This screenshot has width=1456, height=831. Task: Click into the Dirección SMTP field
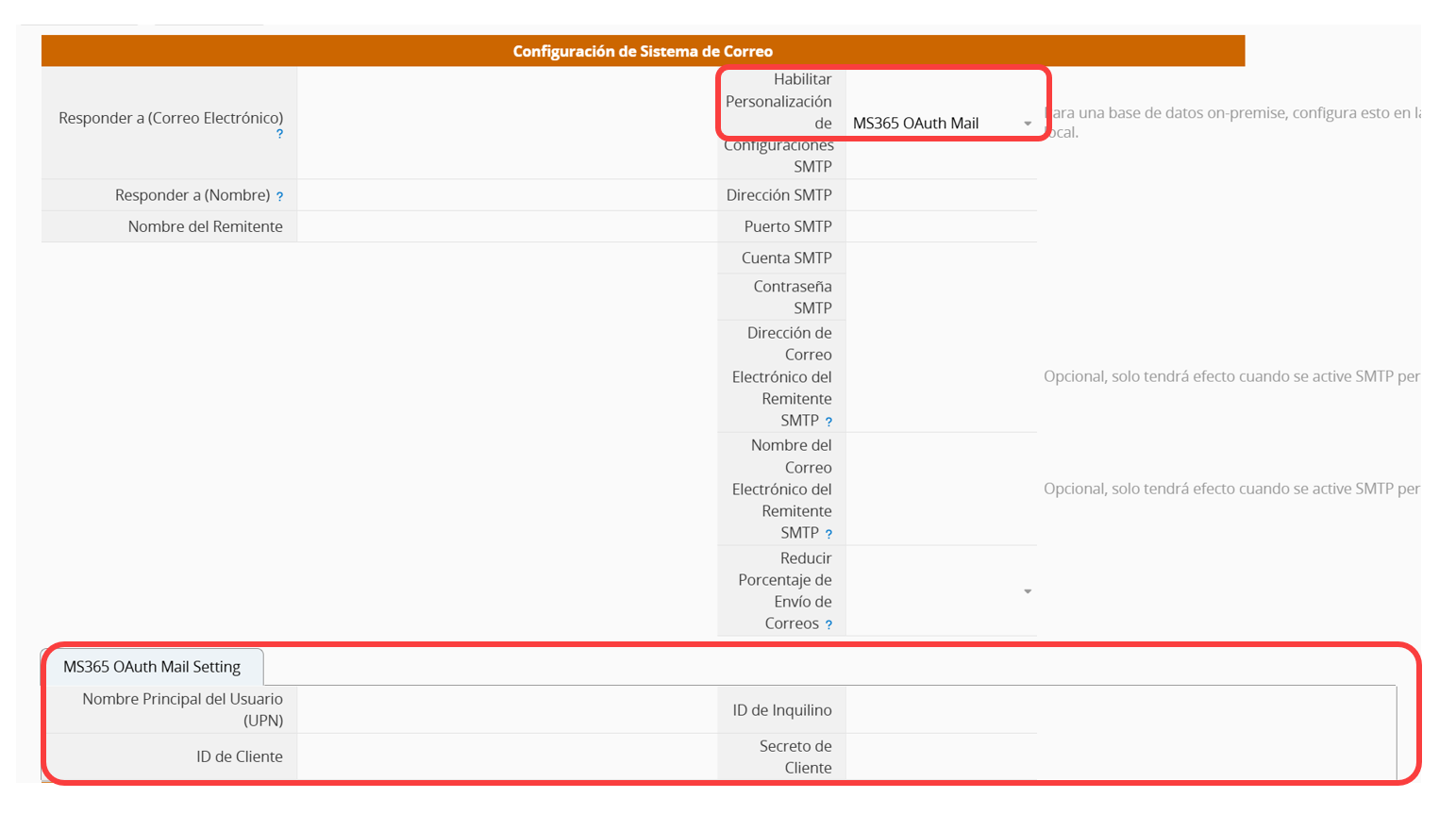pos(941,195)
